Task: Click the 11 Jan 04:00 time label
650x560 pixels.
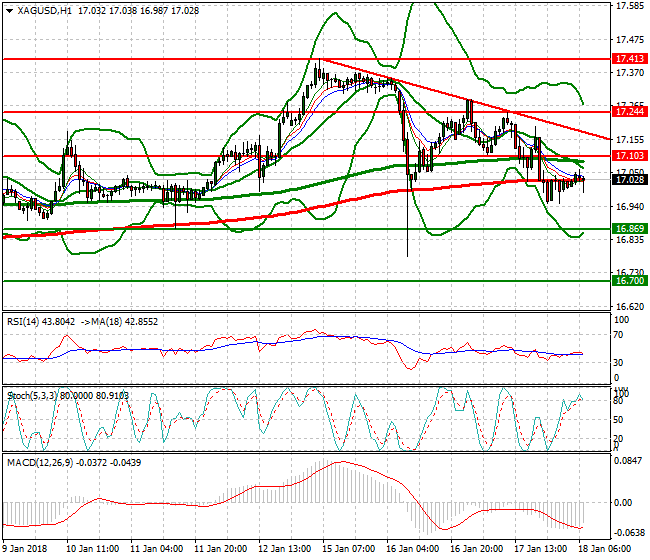Action: 157,549
